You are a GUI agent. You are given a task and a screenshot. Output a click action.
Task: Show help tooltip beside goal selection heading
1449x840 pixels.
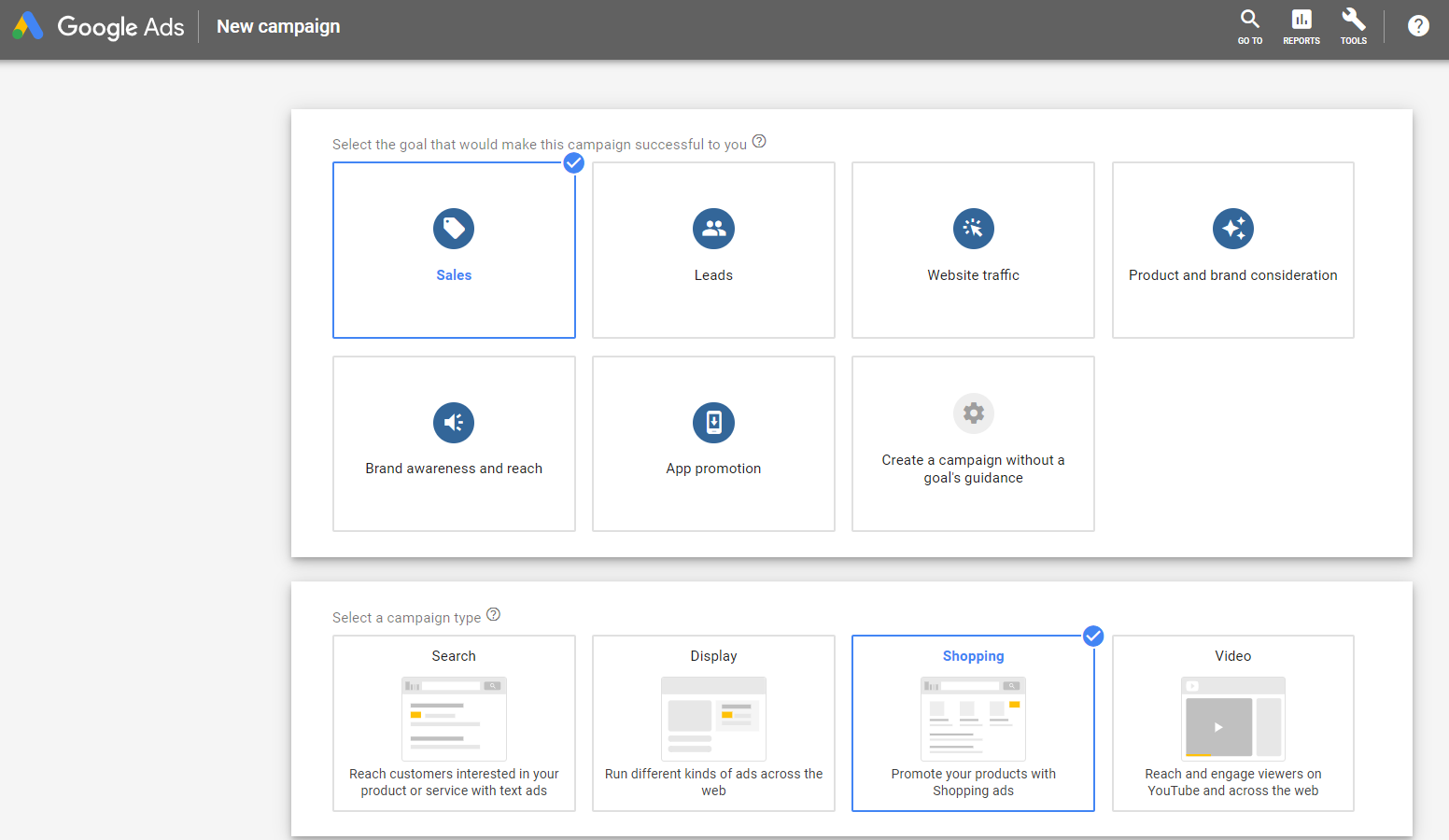[x=759, y=142]
